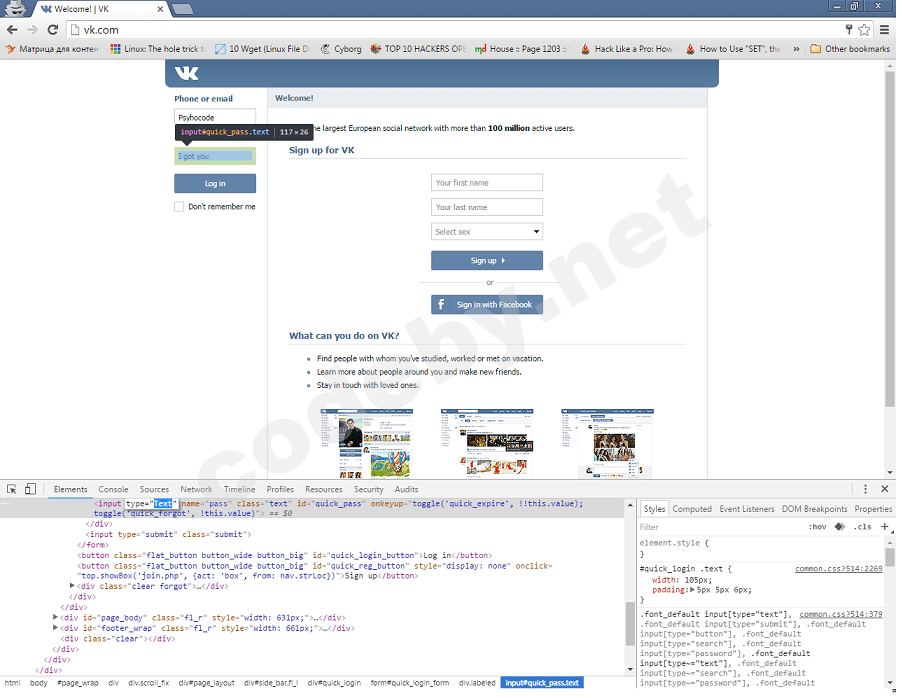The image size is (902, 698).
Task: Click the key icon in address bar
Action: point(849,30)
